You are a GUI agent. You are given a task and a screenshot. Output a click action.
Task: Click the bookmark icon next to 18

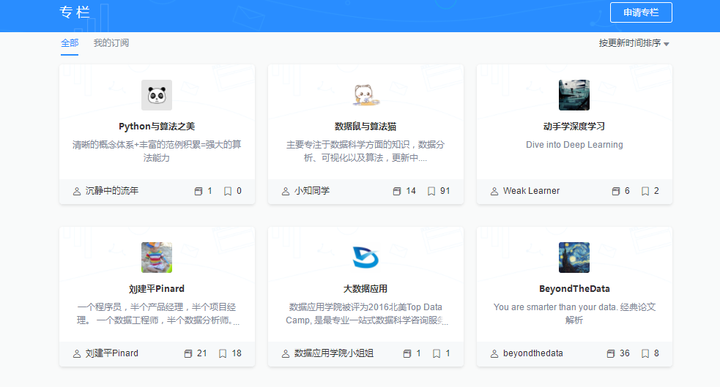223,353
